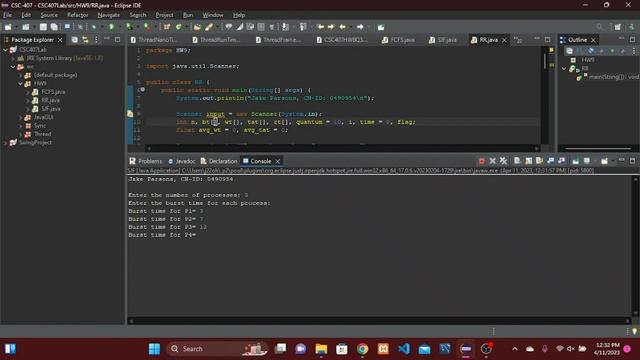The width and height of the screenshot is (640, 360).
Task: Collapse the HW9 package node
Action: 20,84
